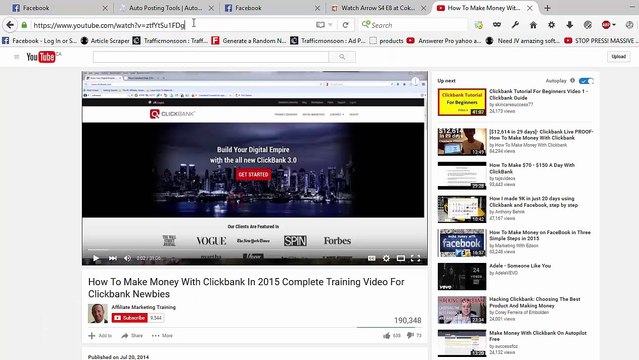Enter fullscreen with the player icon
639x360 pixels.
coord(415,258)
